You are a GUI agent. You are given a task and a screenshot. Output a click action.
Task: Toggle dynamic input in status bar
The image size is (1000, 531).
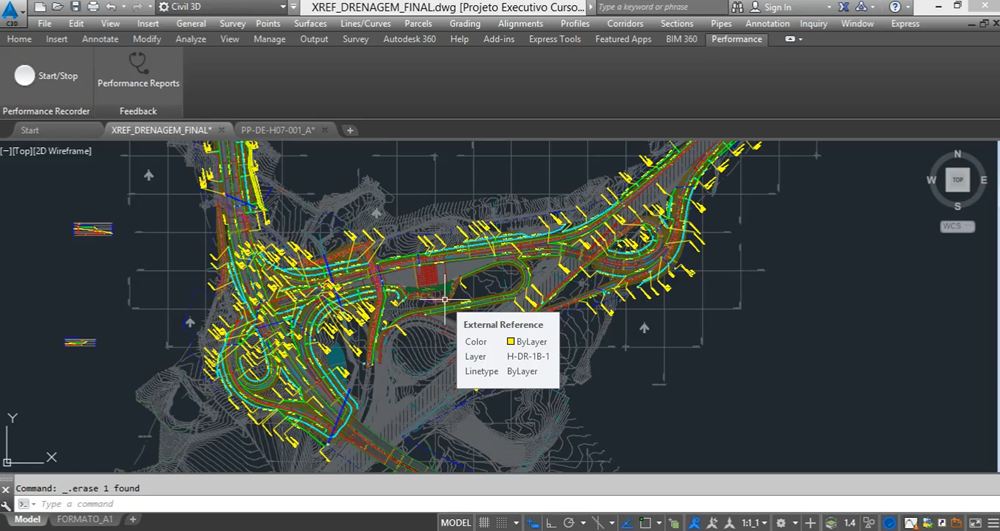533,523
